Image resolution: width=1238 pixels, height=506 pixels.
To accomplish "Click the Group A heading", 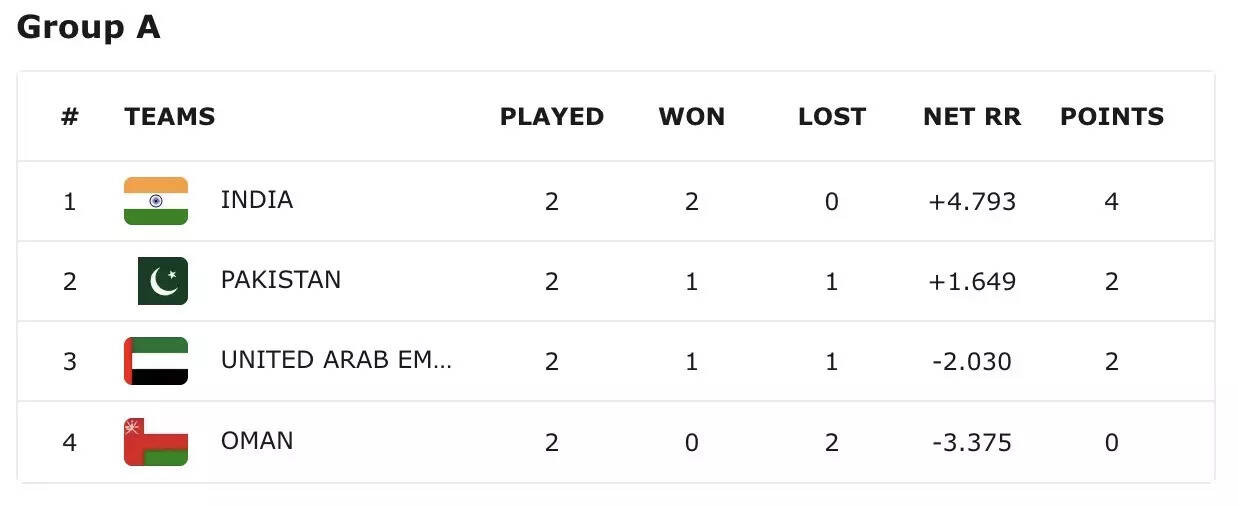I will (x=89, y=27).
